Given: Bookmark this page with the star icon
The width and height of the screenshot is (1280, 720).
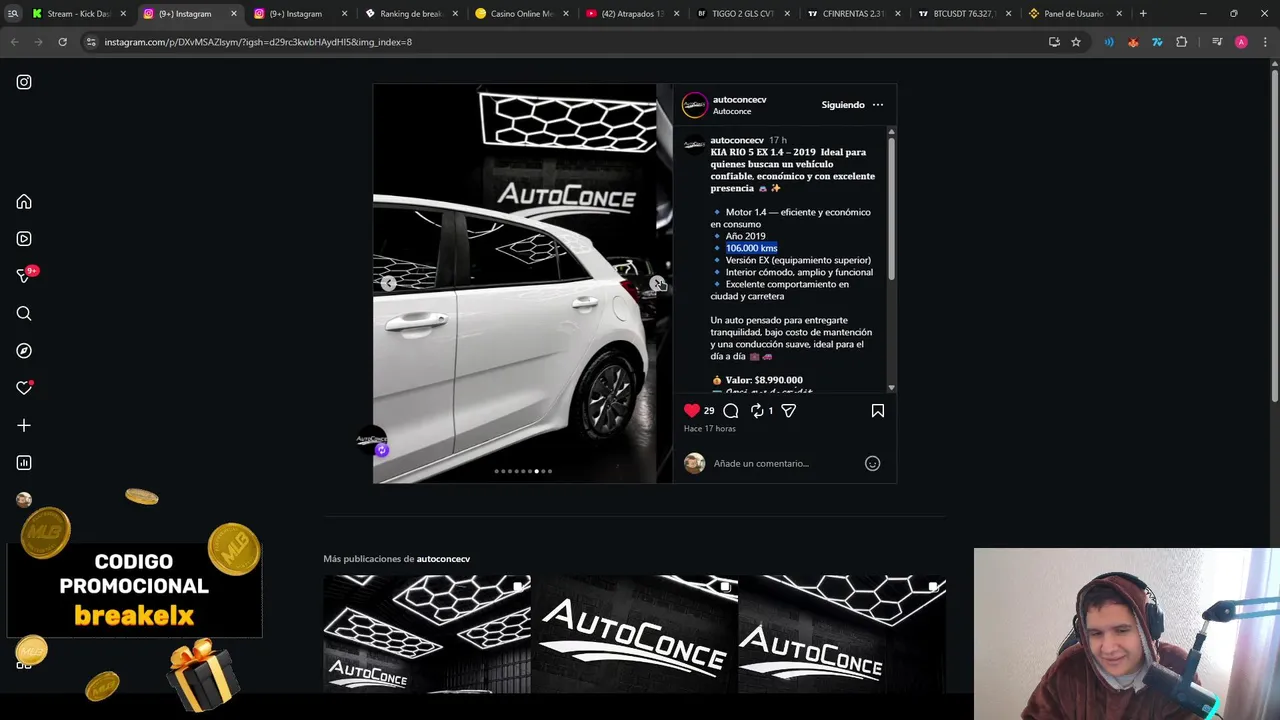Looking at the screenshot, I should pos(1076,42).
